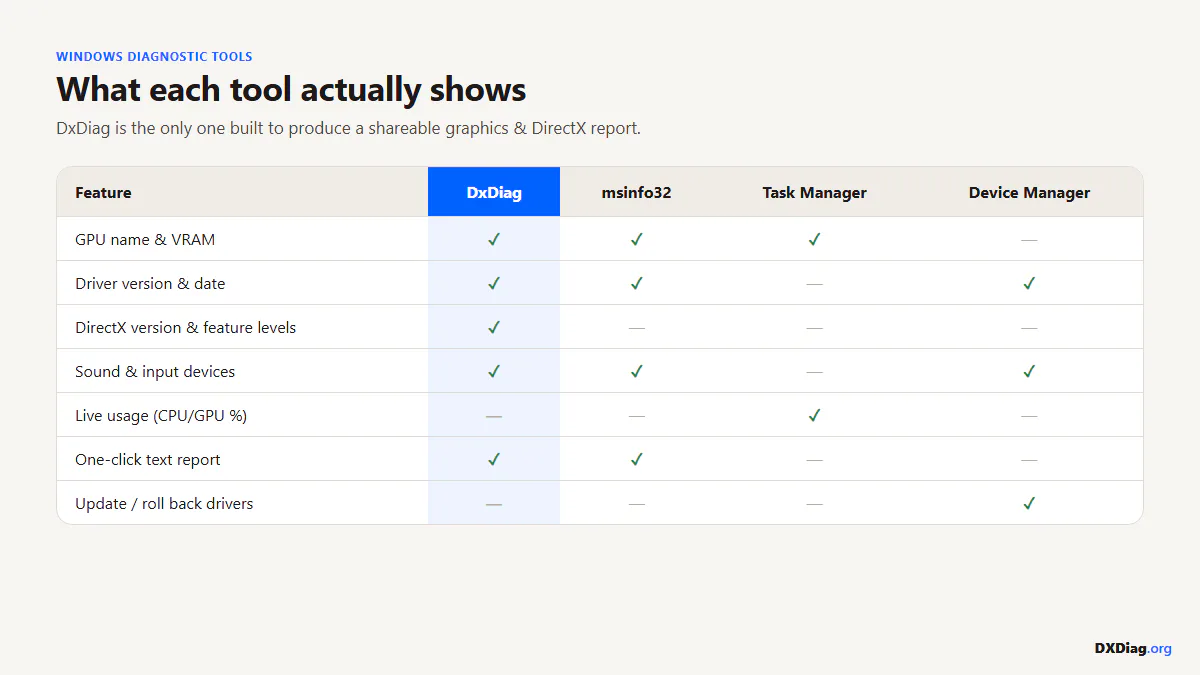The width and height of the screenshot is (1200, 675).
Task: Click the Feature column header
Action: click(x=103, y=192)
